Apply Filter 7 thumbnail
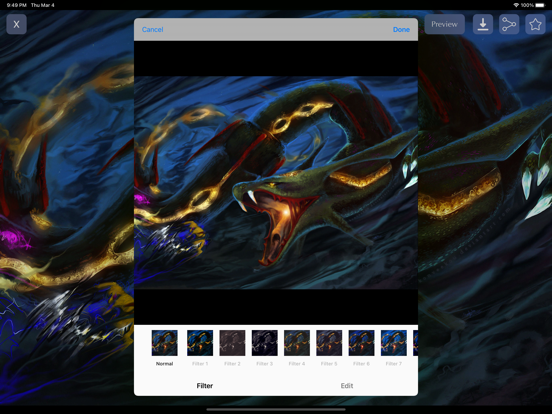 coord(394,343)
